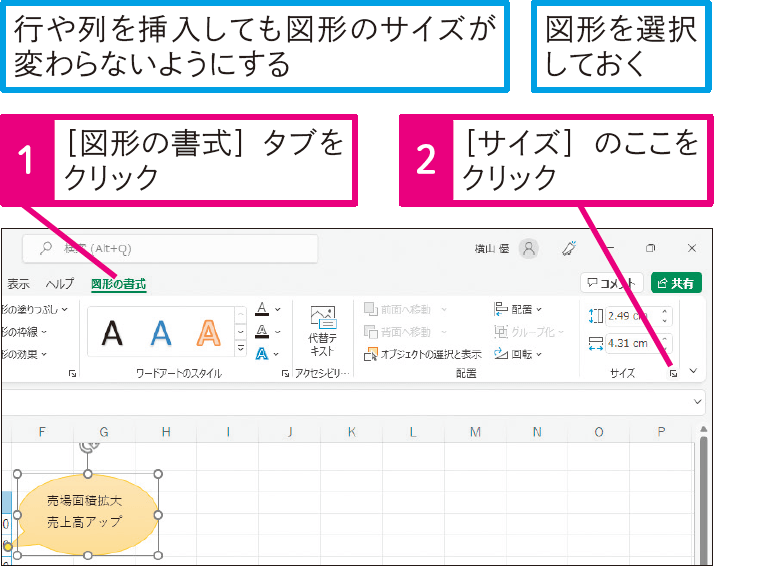The width and height of the screenshot is (783, 566).
Task: Click the bottom-right resize handle of shape
Action: (x=158, y=555)
